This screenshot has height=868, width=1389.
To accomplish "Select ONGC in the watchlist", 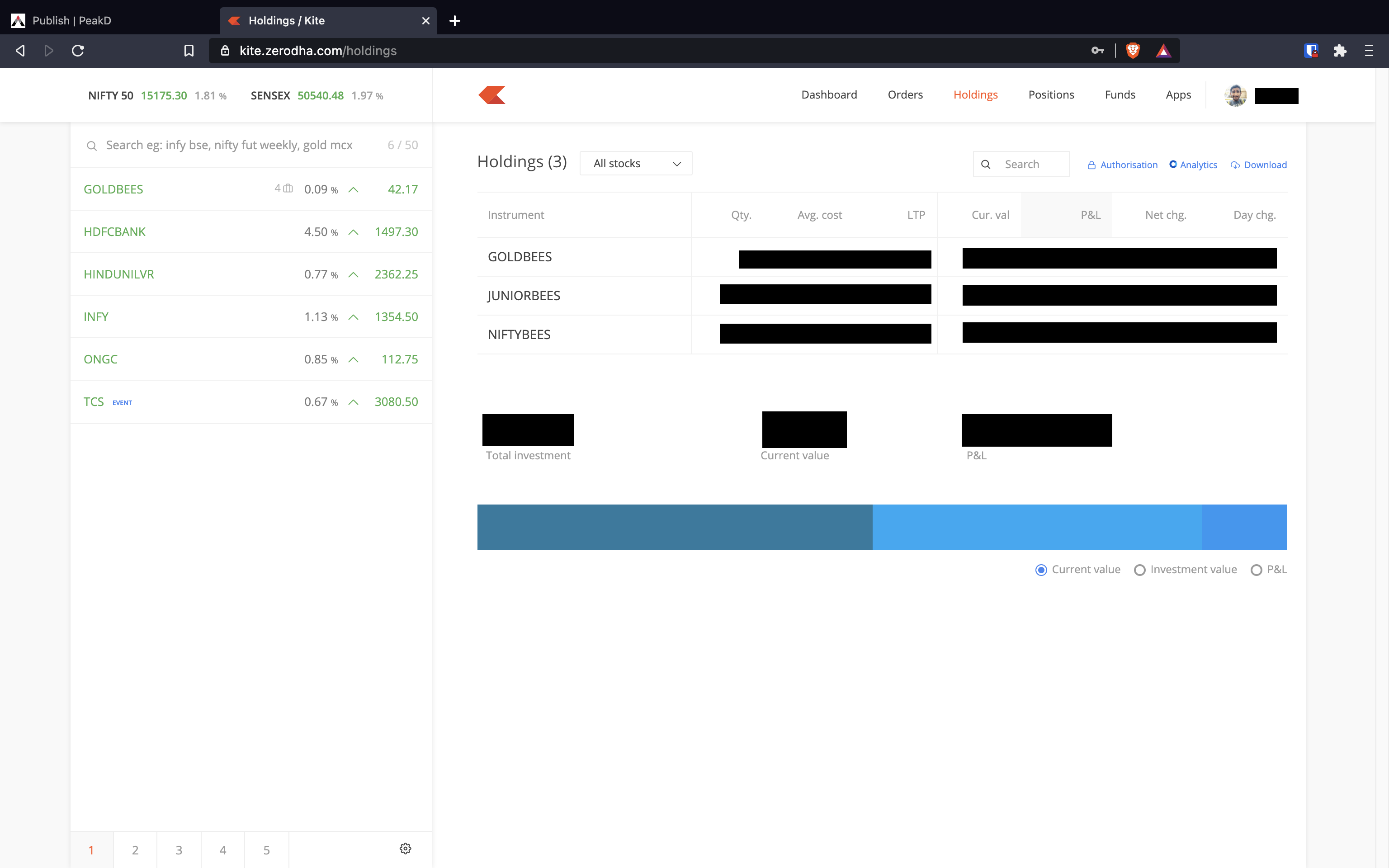I will click(251, 359).
